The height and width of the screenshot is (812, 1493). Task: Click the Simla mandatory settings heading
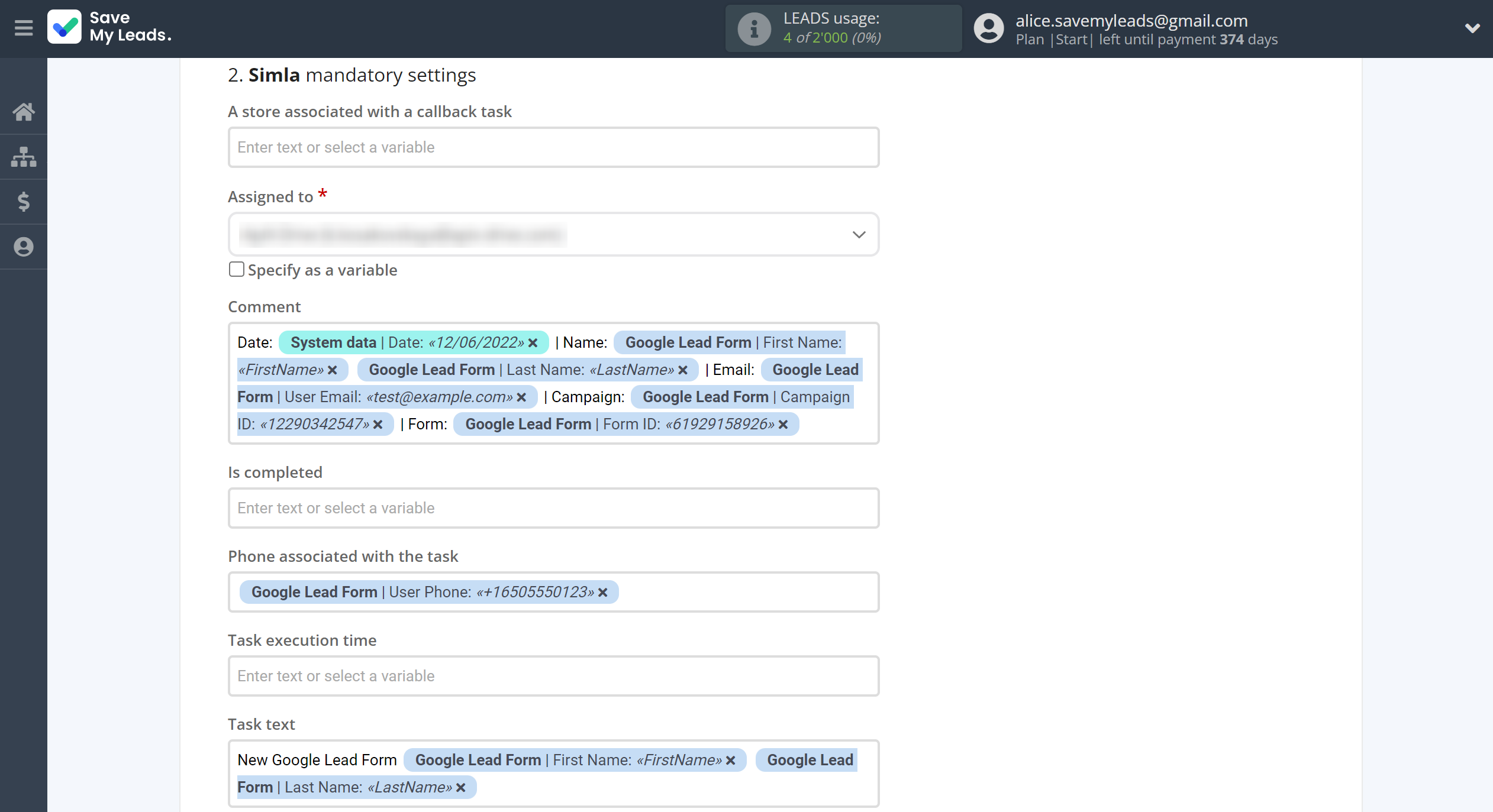click(352, 75)
